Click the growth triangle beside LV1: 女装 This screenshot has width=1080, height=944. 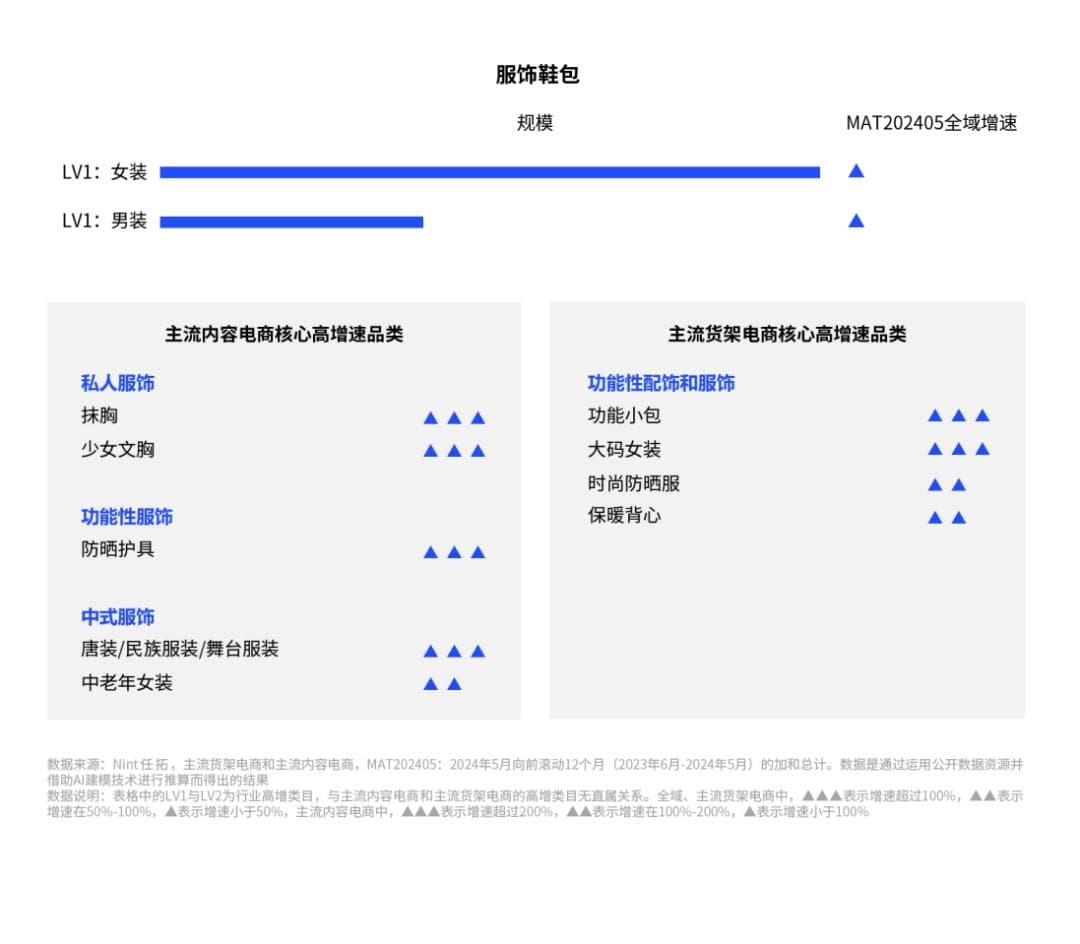click(855, 171)
